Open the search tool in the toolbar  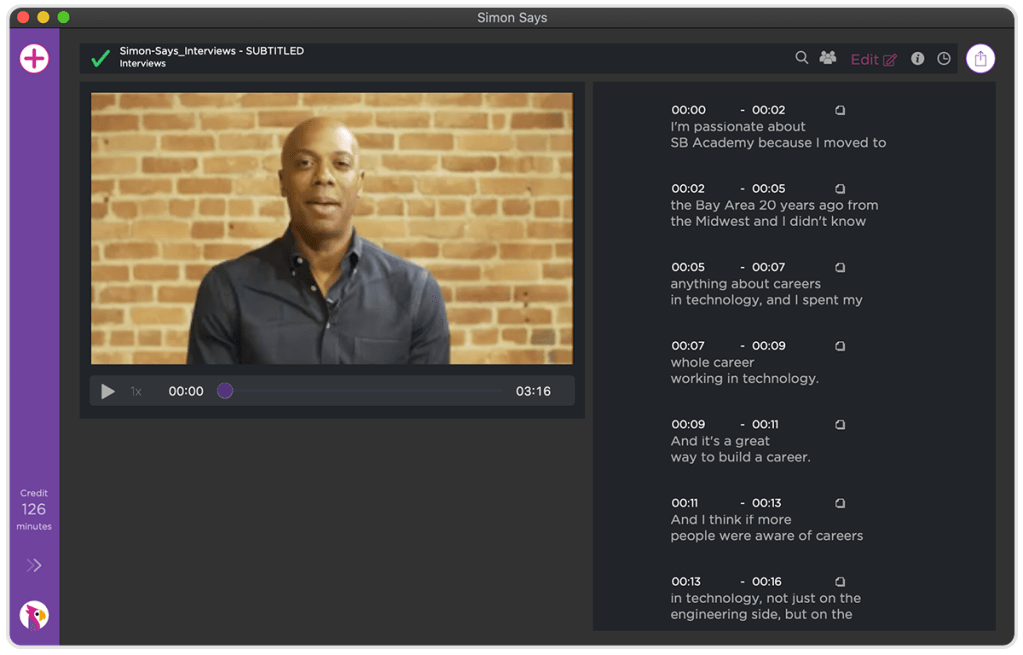[x=801, y=58]
